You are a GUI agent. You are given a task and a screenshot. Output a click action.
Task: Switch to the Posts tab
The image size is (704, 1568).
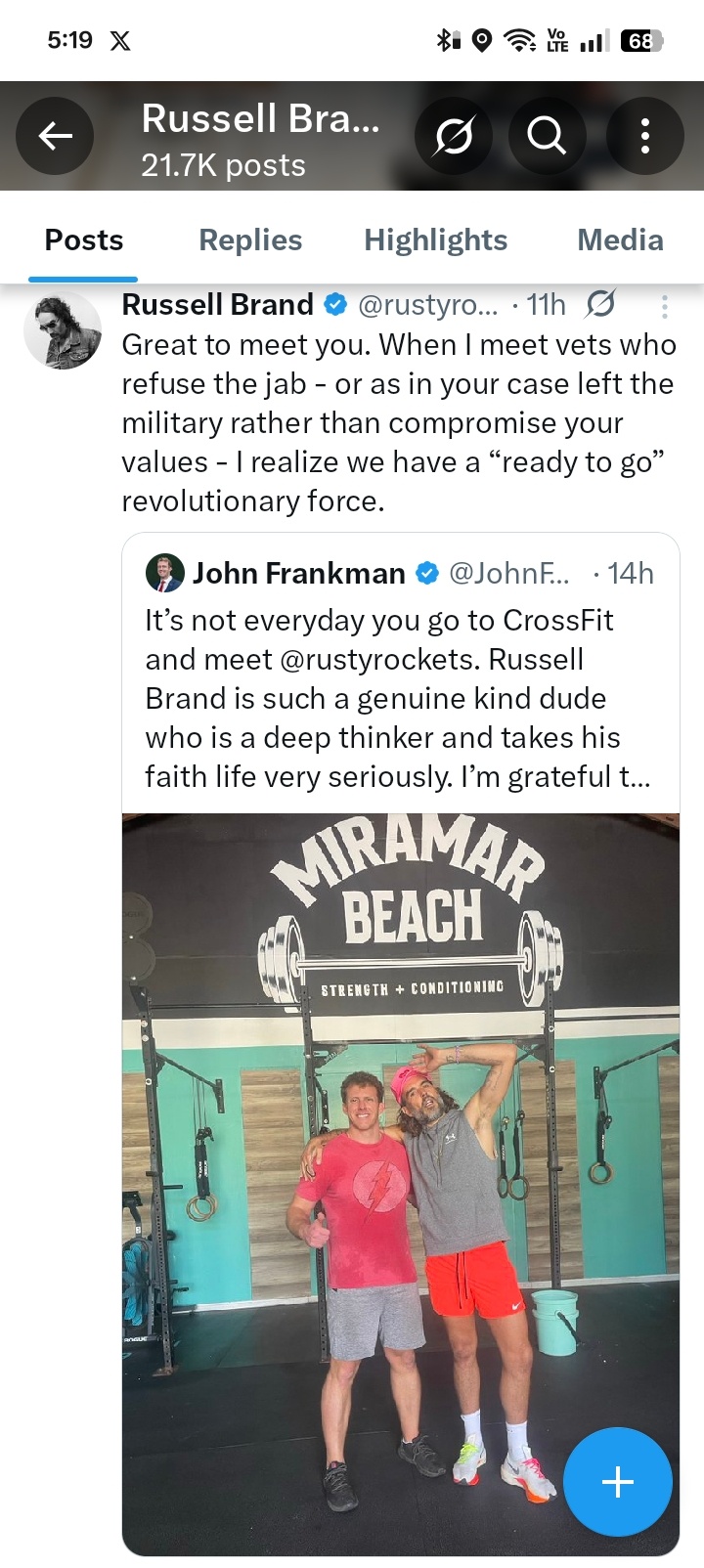pyautogui.click(x=84, y=240)
